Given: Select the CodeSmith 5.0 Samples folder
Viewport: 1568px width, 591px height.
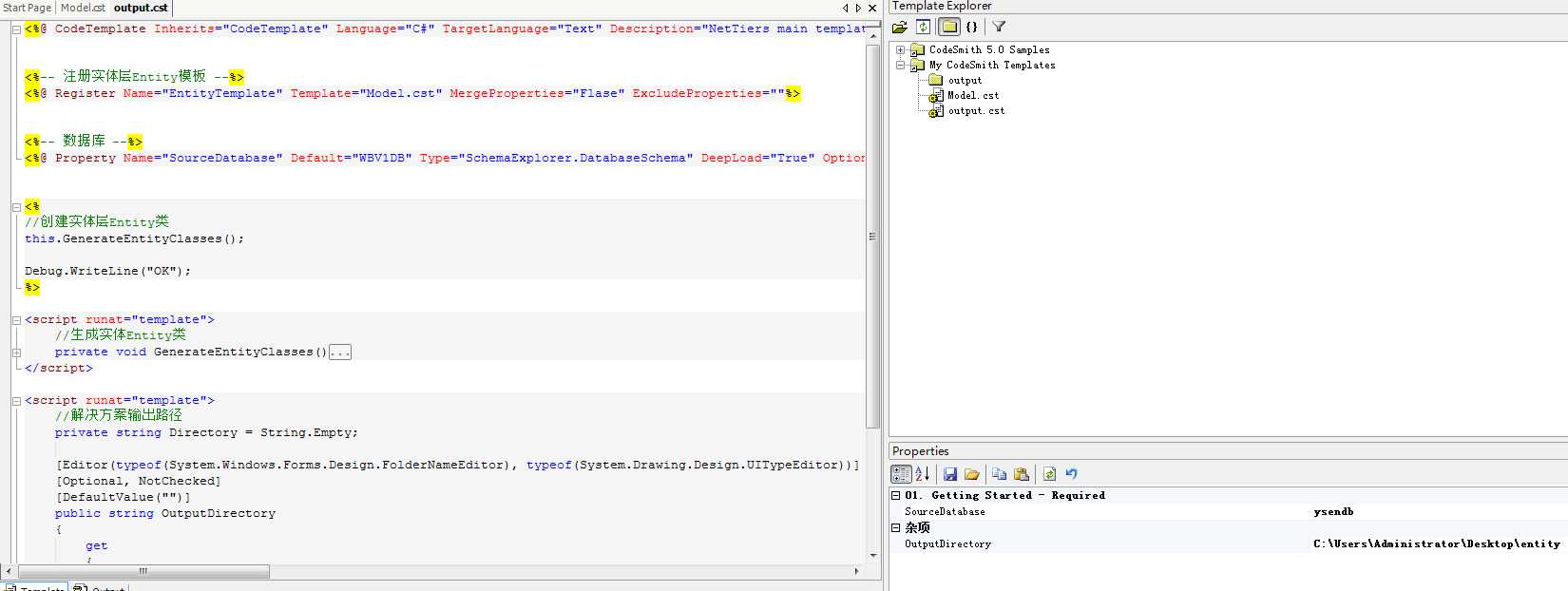Looking at the screenshot, I should [989, 49].
